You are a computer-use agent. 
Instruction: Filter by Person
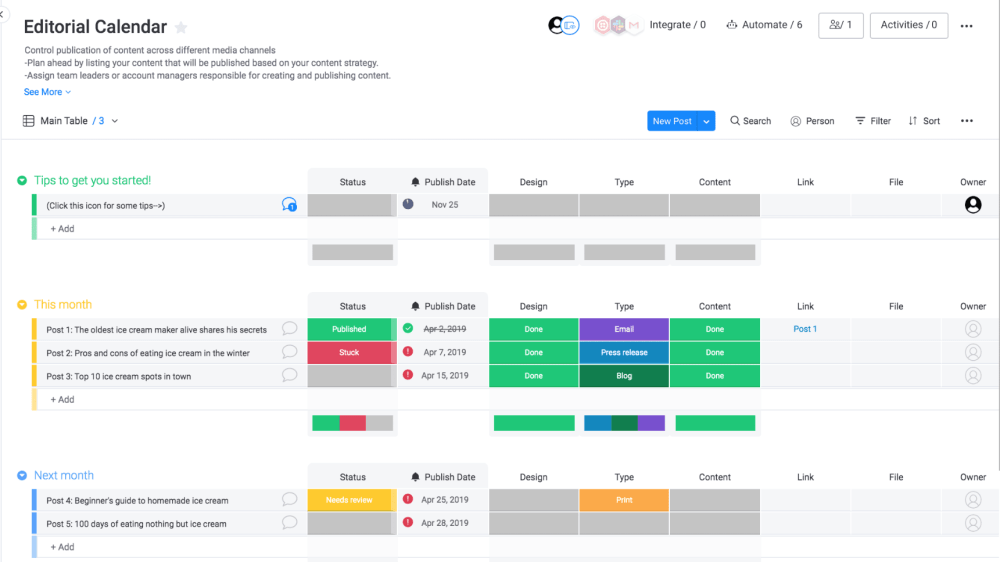click(x=812, y=121)
